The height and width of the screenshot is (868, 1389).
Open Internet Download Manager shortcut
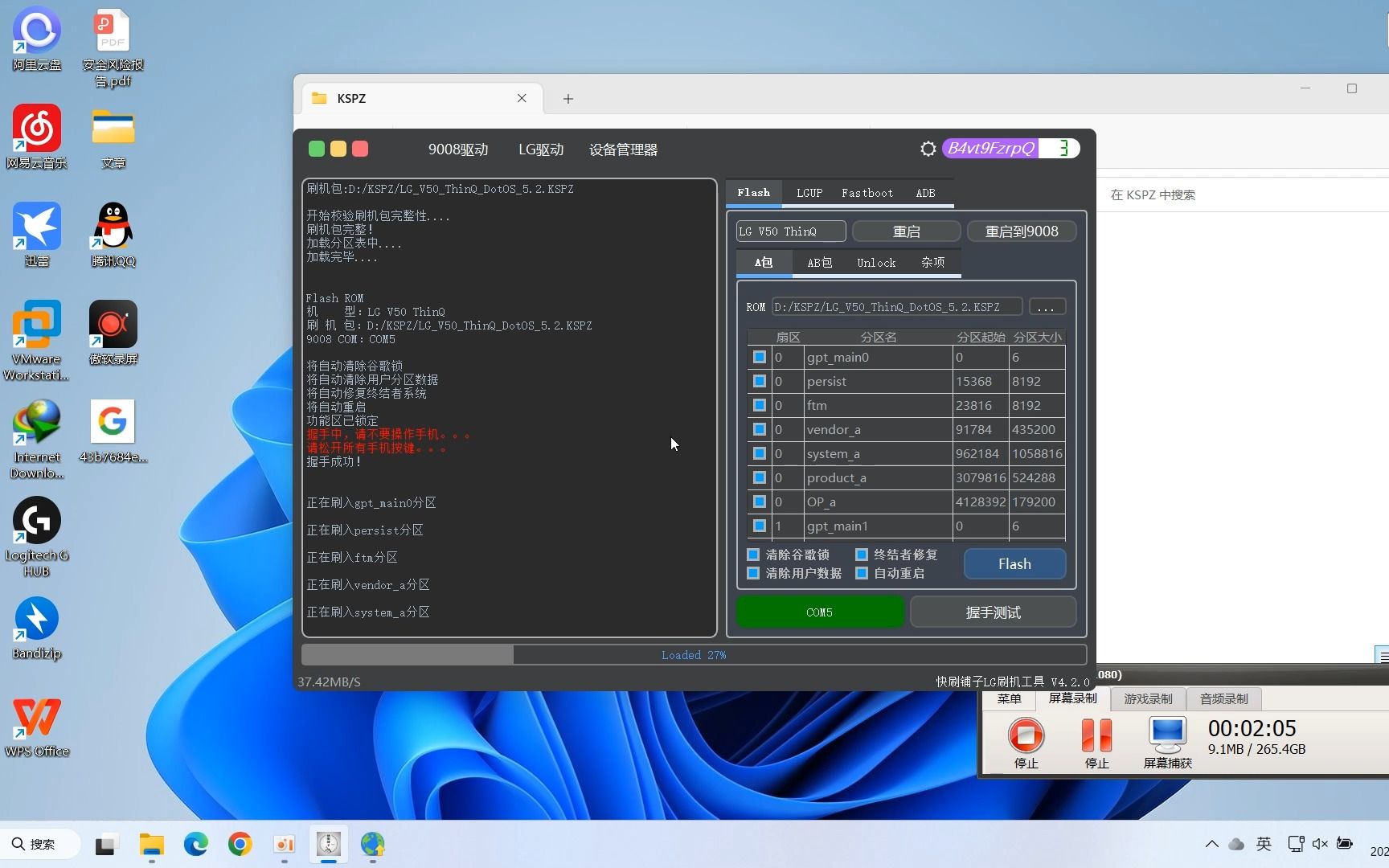point(37,439)
